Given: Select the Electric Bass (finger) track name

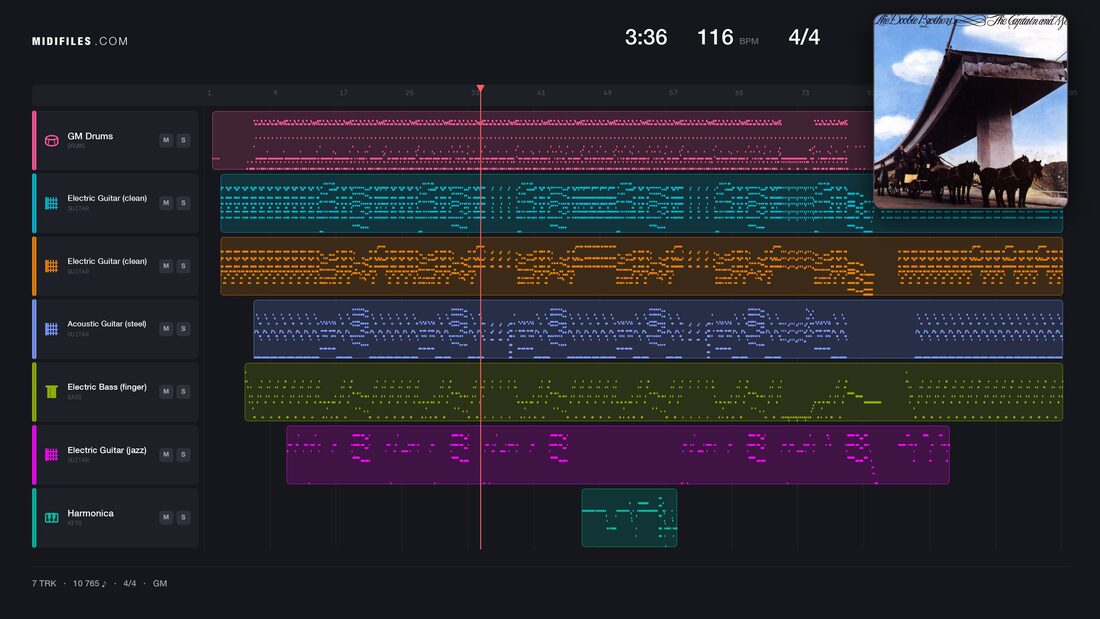Looking at the screenshot, I should click(x=107, y=387).
